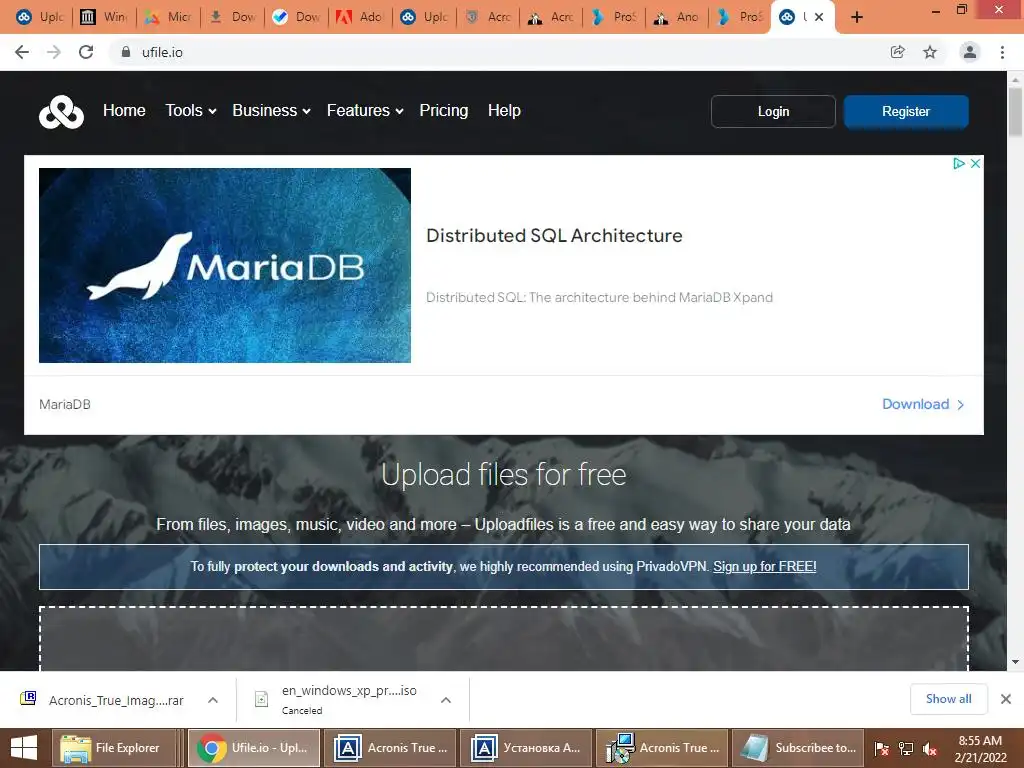The image size is (1024, 768).
Task: Close the active Ufile tab
Action: click(x=819, y=17)
